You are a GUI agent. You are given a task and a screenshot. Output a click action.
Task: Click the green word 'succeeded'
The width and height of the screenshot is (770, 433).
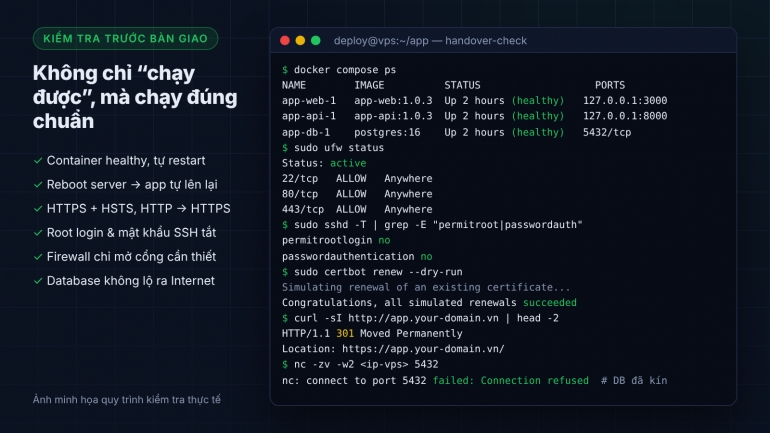point(550,303)
